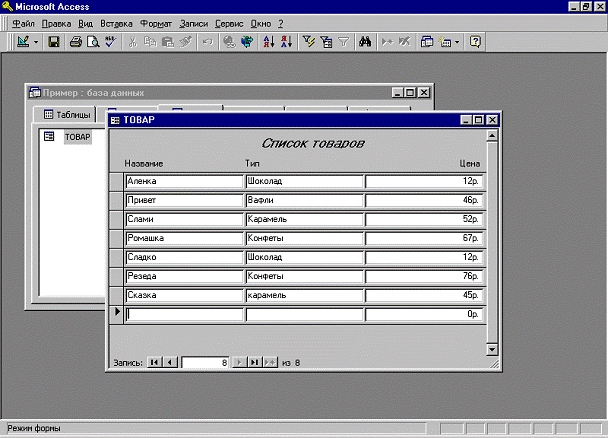Open Help with the question mark icon

click(475, 42)
